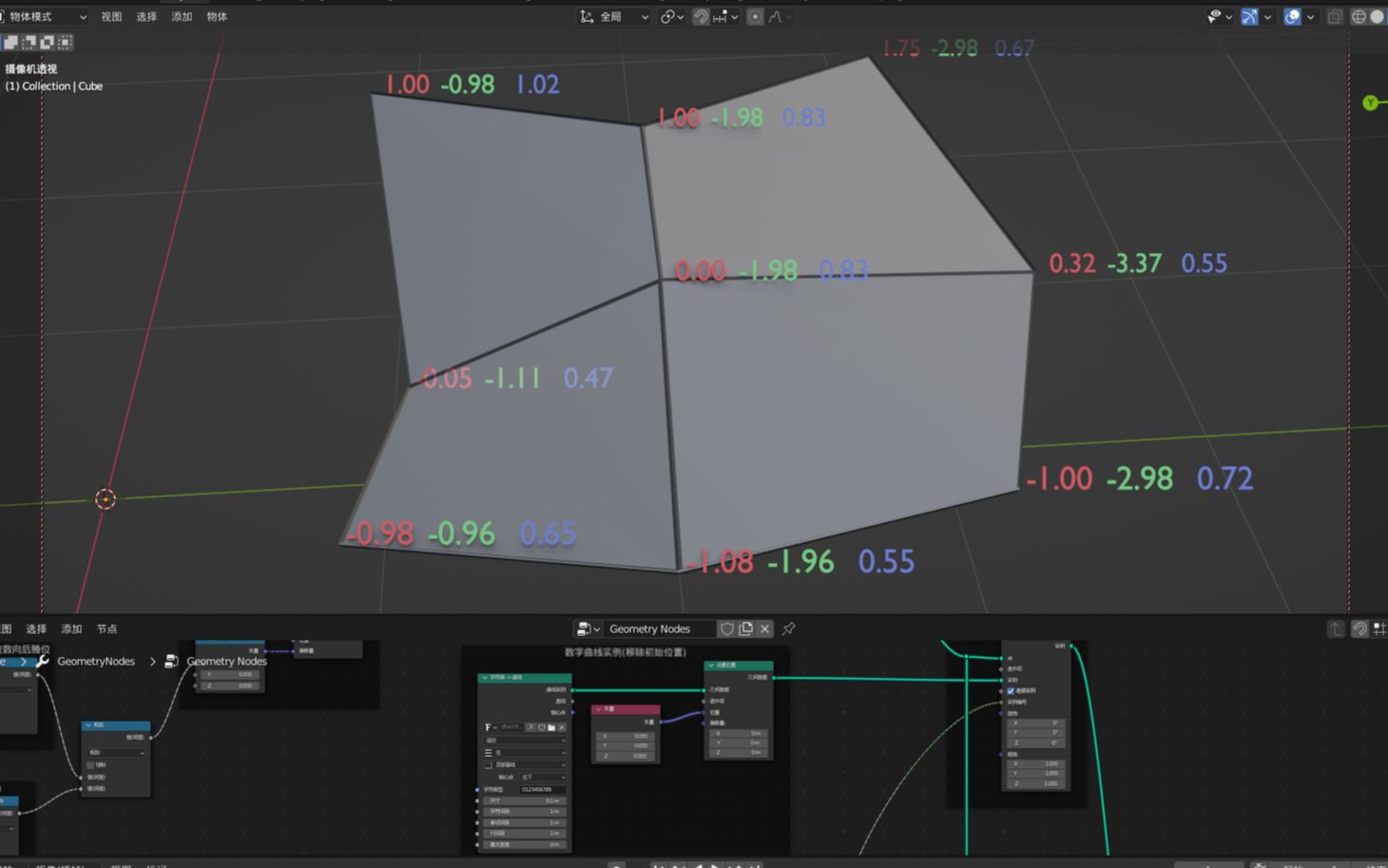This screenshot has width=1388, height=868.
Task: Select wireframe shading sphere icon
Action: 1359,16
